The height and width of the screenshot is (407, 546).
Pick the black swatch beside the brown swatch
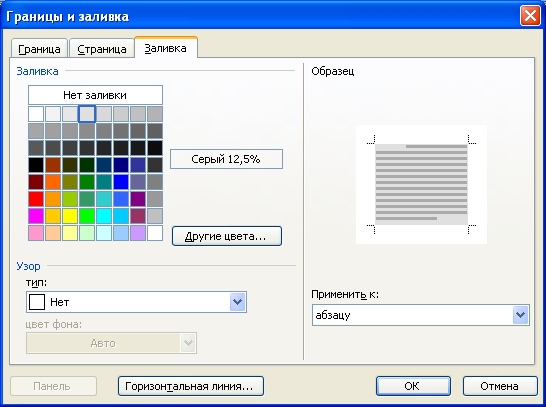pos(36,165)
